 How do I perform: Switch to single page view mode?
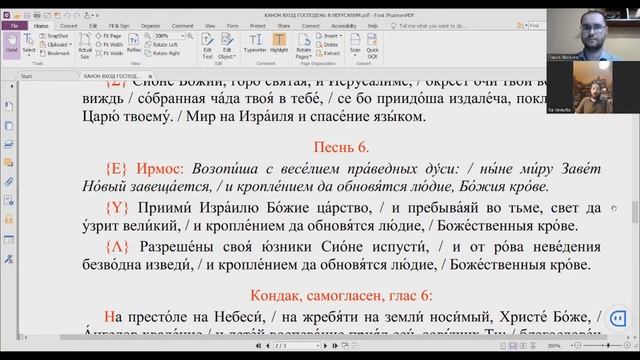click(x=503, y=346)
